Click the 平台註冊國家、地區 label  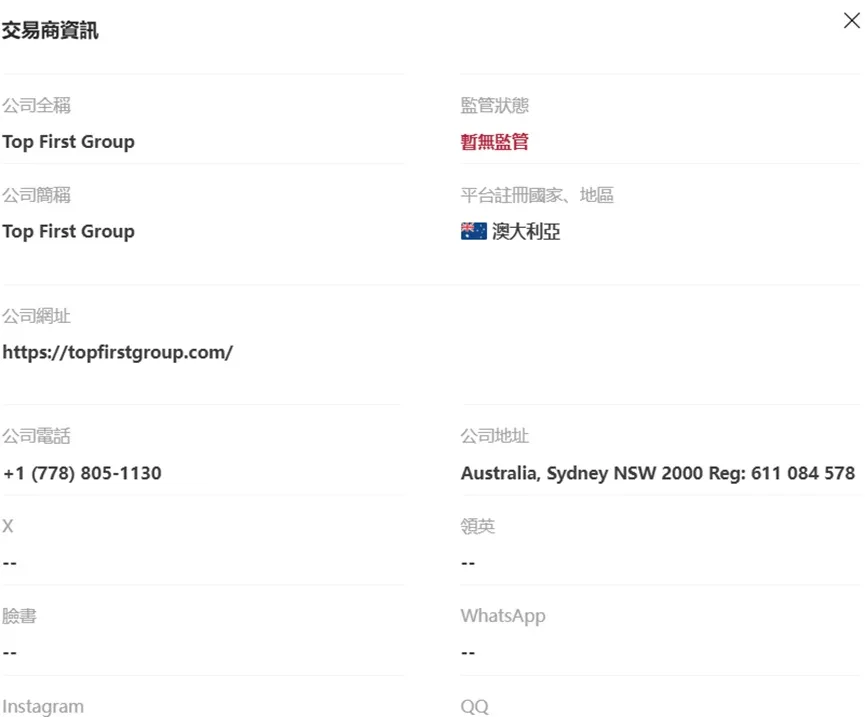coord(537,195)
